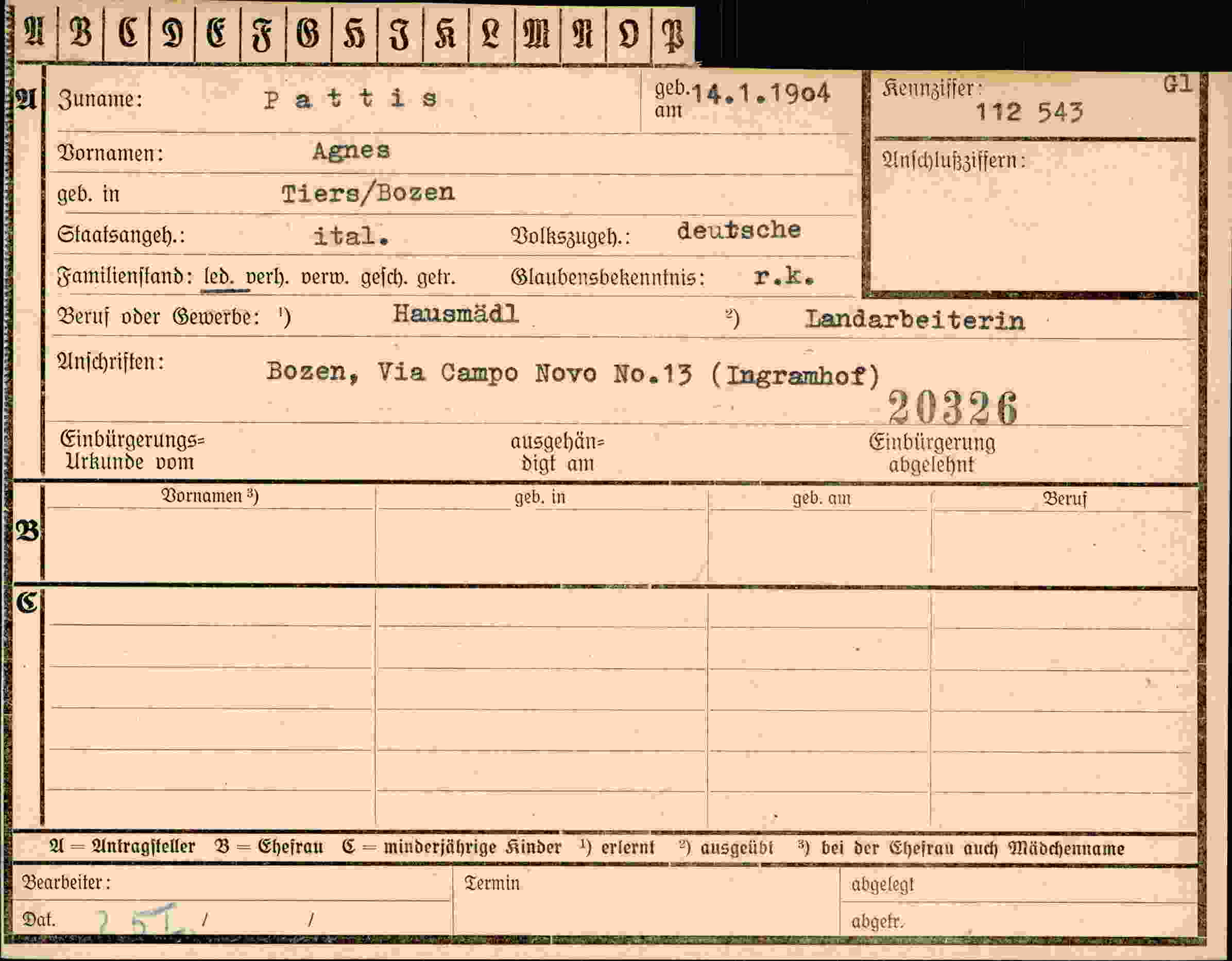Click the section letter 'B' marker
Screen dimensions: 1232x961
point(27,531)
